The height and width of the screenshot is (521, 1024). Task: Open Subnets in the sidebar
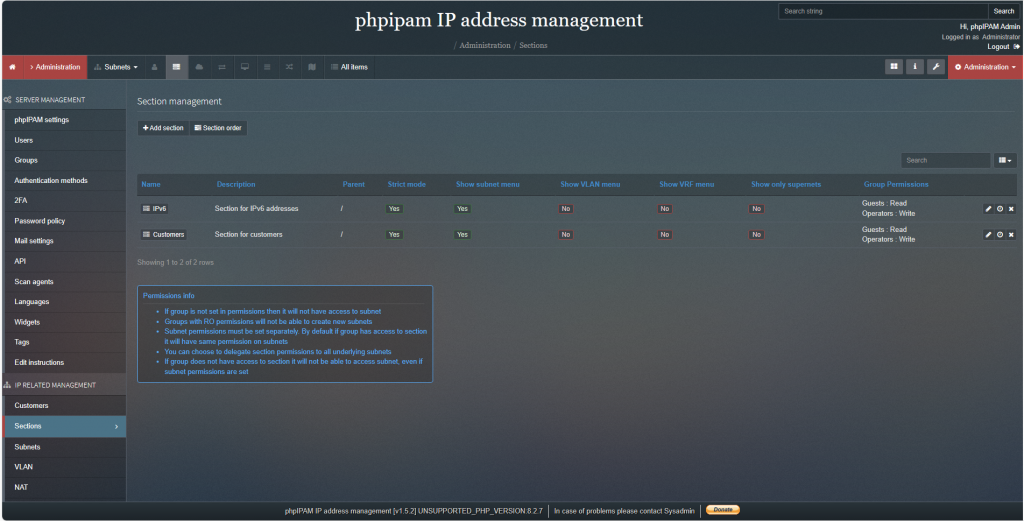pyautogui.click(x=65, y=447)
